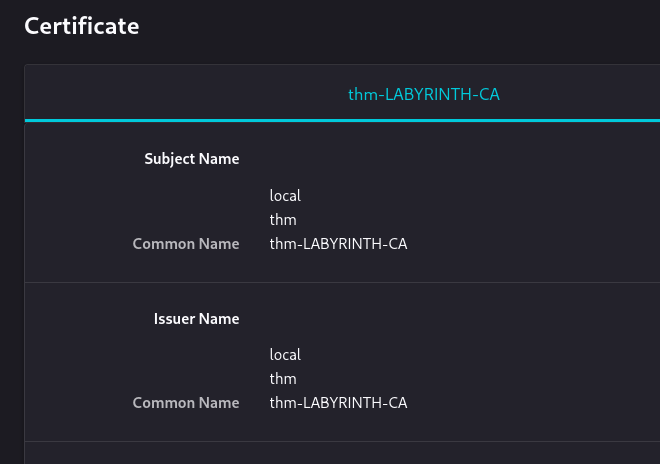The width and height of the screenshot is (660, 464).
Task: Click the Certificate page heading
Action: [x=82, y=26]
